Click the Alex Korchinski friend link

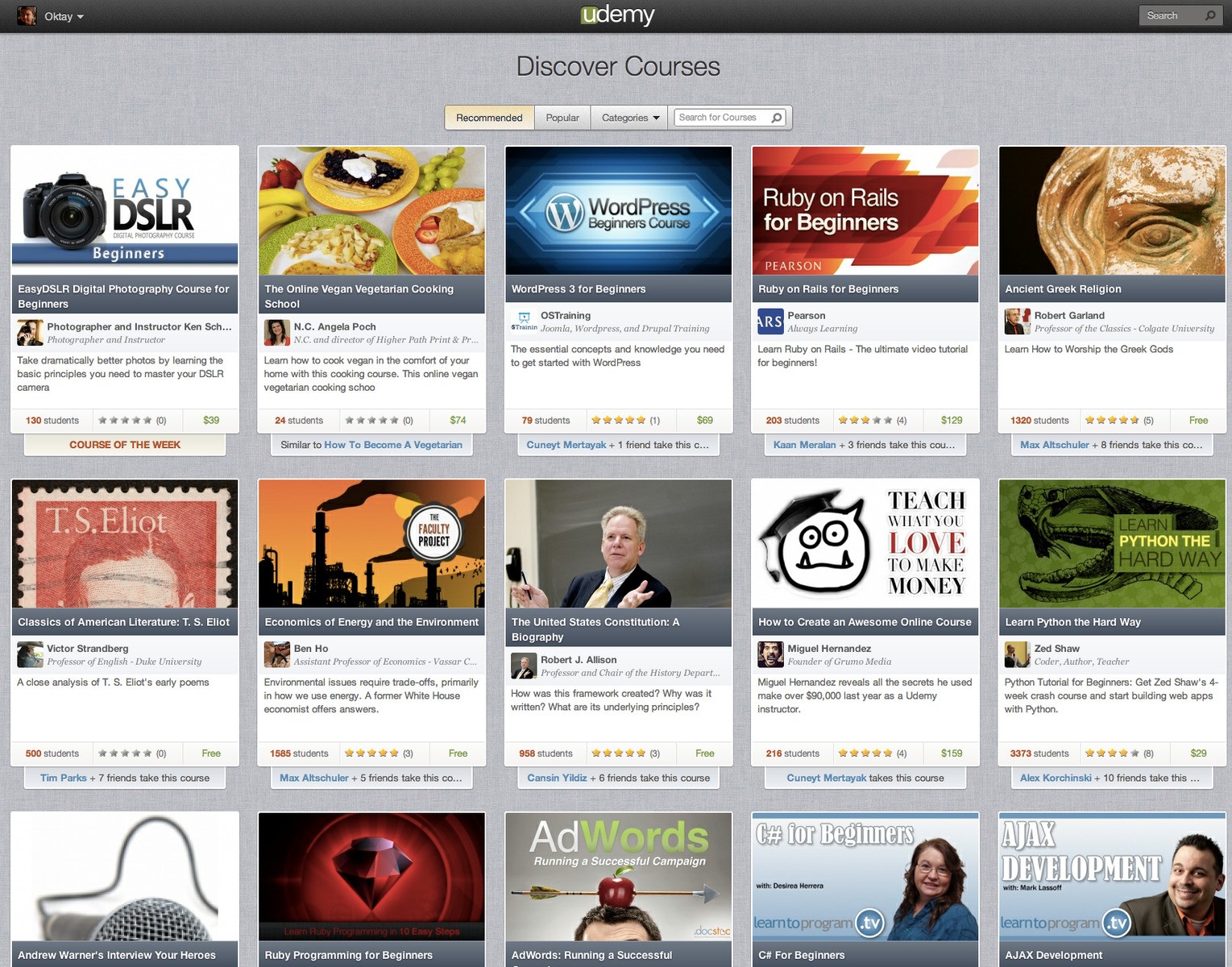tap(1056, 778)
